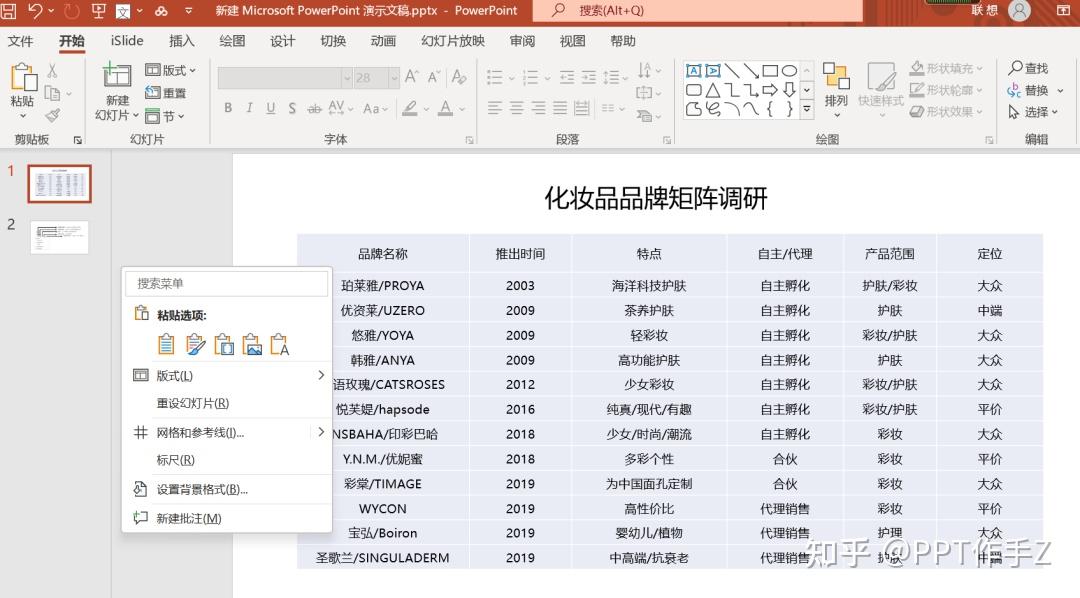1080x598 pixels.
Task: Click the search box 搜索(Alt+Q)
Action: (697, 10)
